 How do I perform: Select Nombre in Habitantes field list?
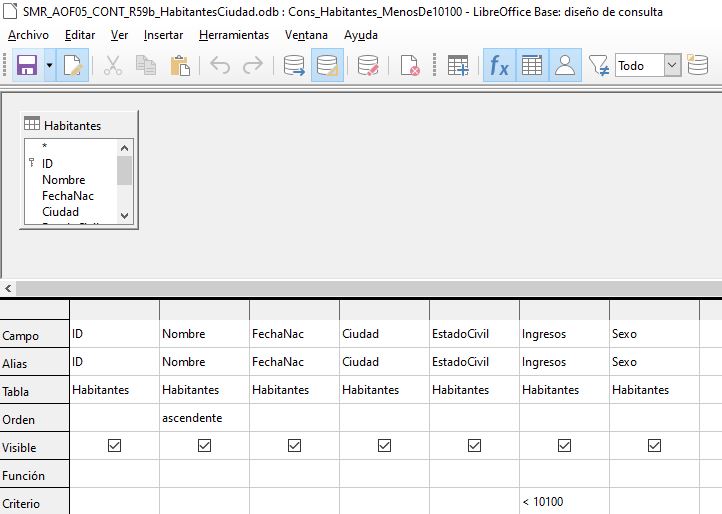(x=64, y=180)
